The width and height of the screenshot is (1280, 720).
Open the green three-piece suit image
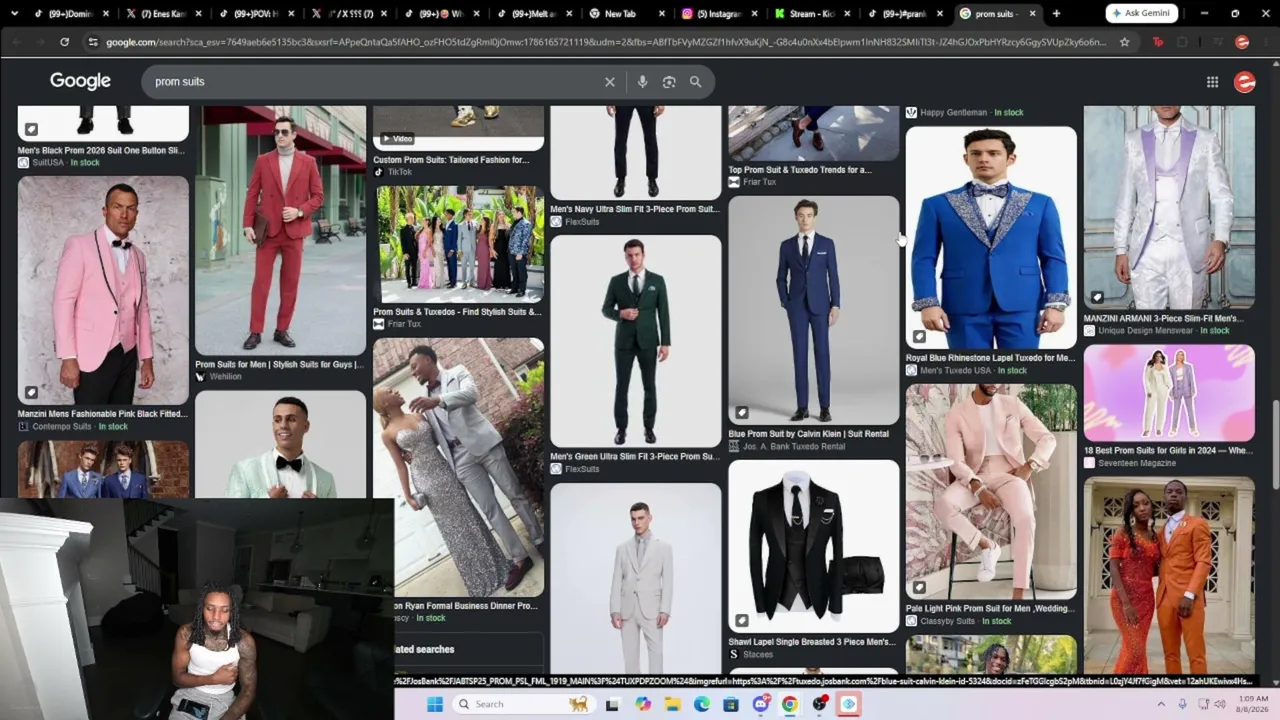coord(636,341)
